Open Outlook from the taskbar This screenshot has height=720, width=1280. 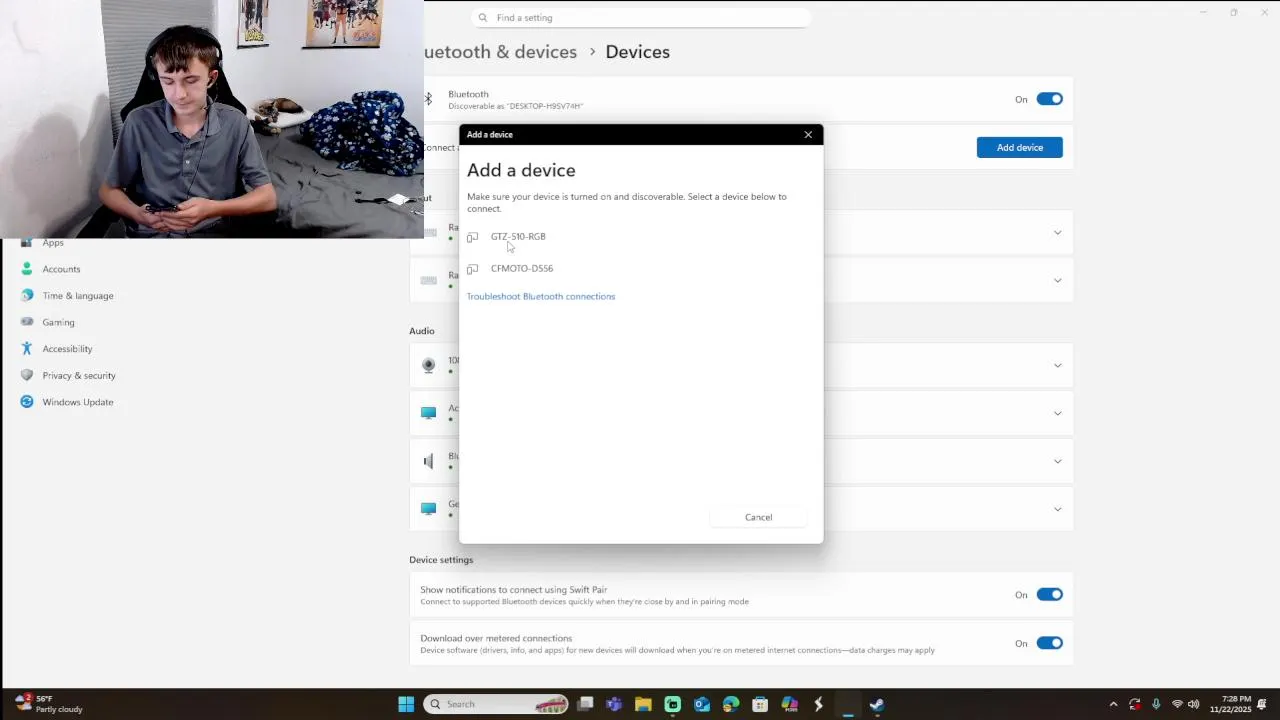pyautogui.click(x=702, y=704)
